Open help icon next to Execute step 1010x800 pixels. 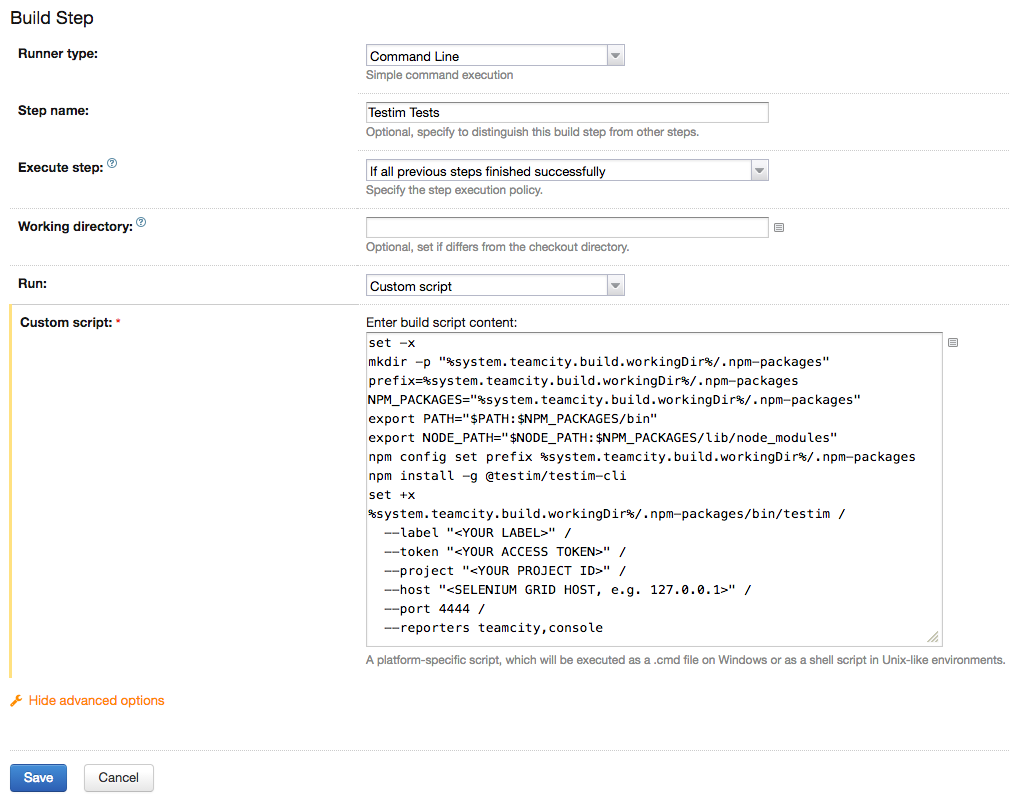112,163
